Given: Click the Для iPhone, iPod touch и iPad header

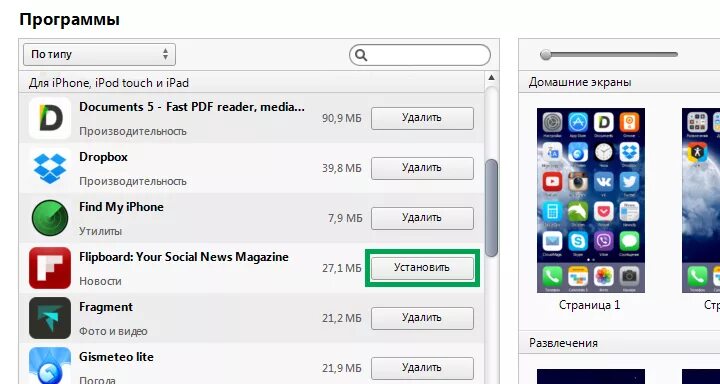Looking at the screenshot, I should point(109,83).
